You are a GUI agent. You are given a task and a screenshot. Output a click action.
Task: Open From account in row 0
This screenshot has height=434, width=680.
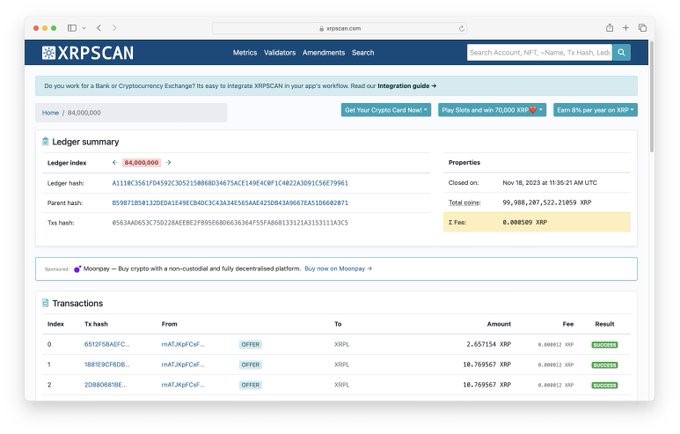click(183, 344)
